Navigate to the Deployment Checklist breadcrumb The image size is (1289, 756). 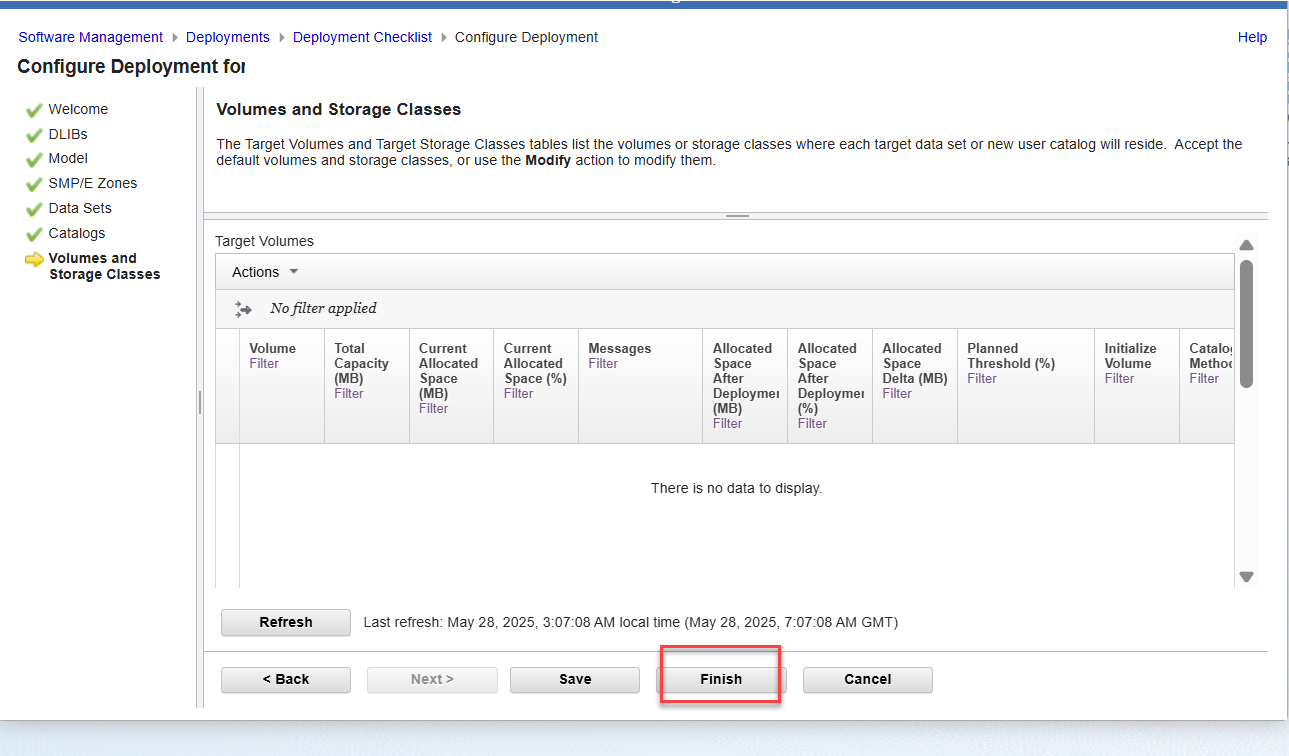pyautogui.click(x=362, y=37)
